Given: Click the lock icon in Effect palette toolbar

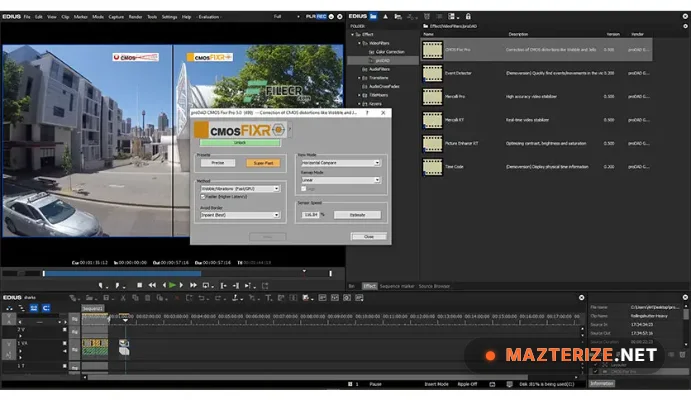Looking at the screenshot, I should [468, 16].
